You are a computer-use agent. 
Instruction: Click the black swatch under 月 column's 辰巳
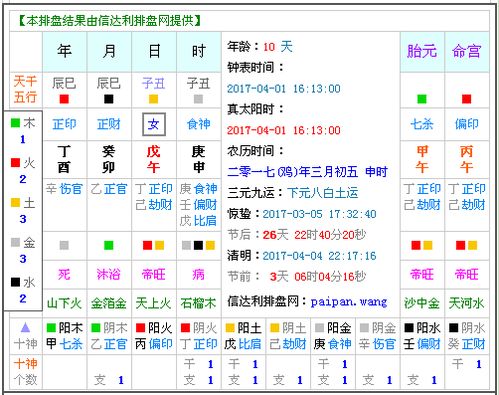109,99
